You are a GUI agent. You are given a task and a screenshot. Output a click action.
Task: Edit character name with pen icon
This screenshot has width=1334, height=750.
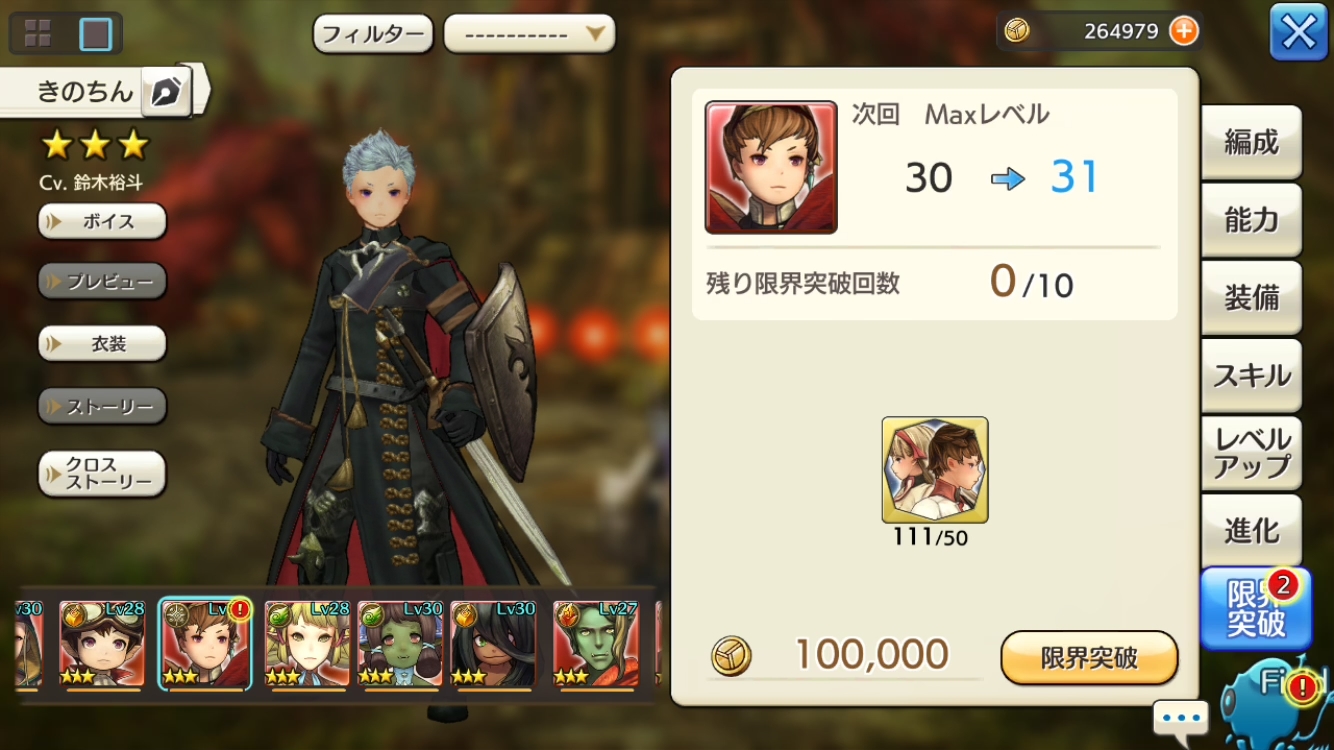coord(165,93)
